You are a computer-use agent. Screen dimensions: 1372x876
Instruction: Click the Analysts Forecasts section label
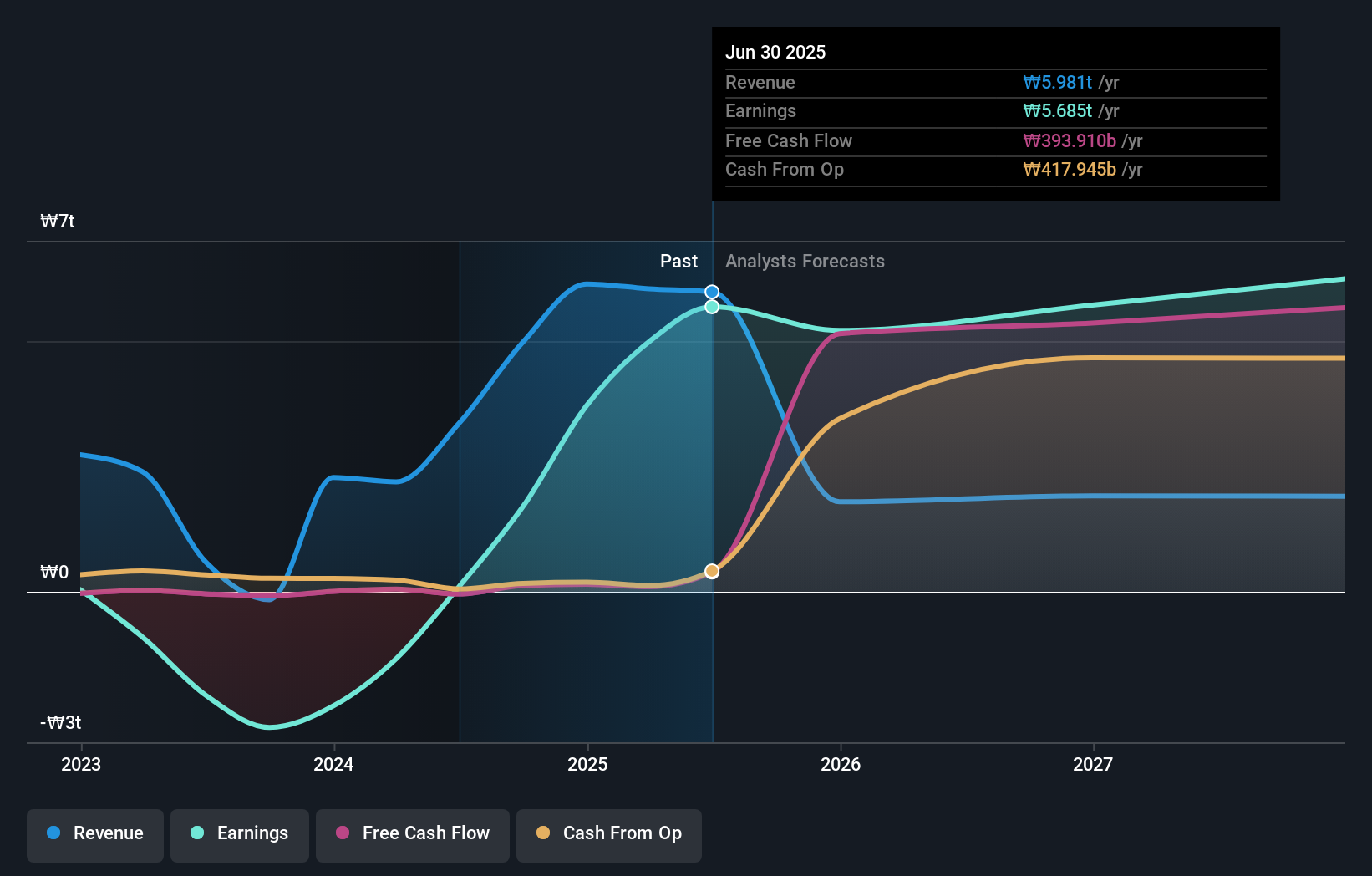tap(805, 261)
